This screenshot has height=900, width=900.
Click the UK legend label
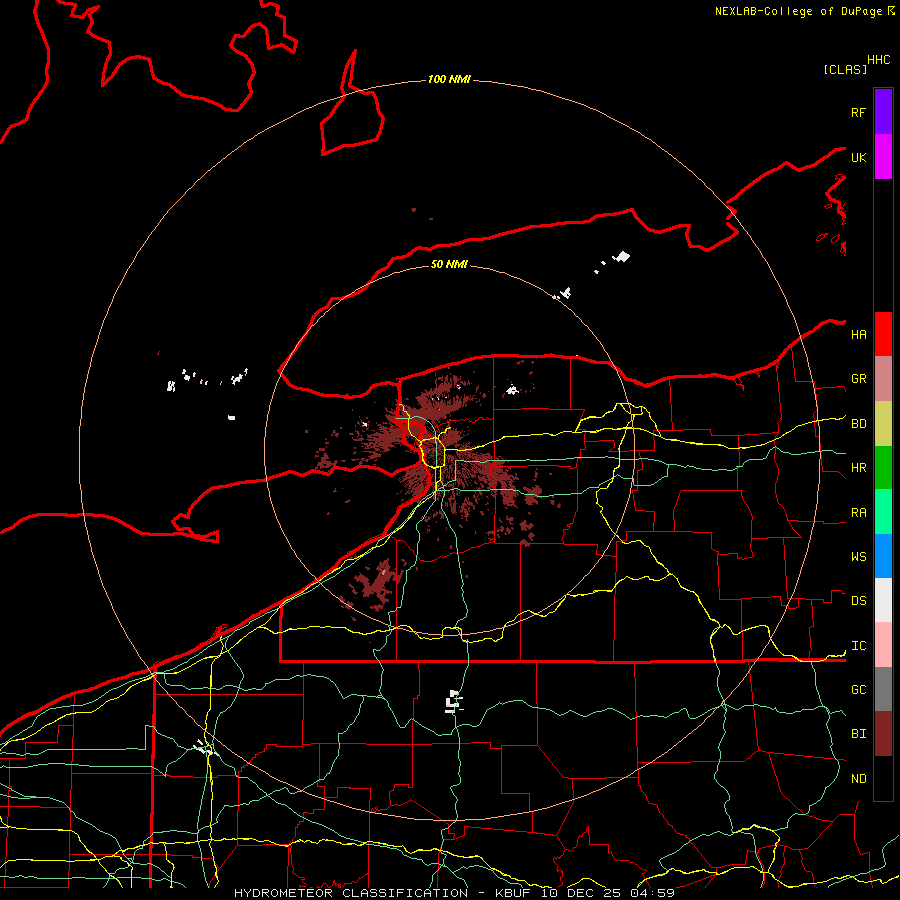click(x=858, y=157)
